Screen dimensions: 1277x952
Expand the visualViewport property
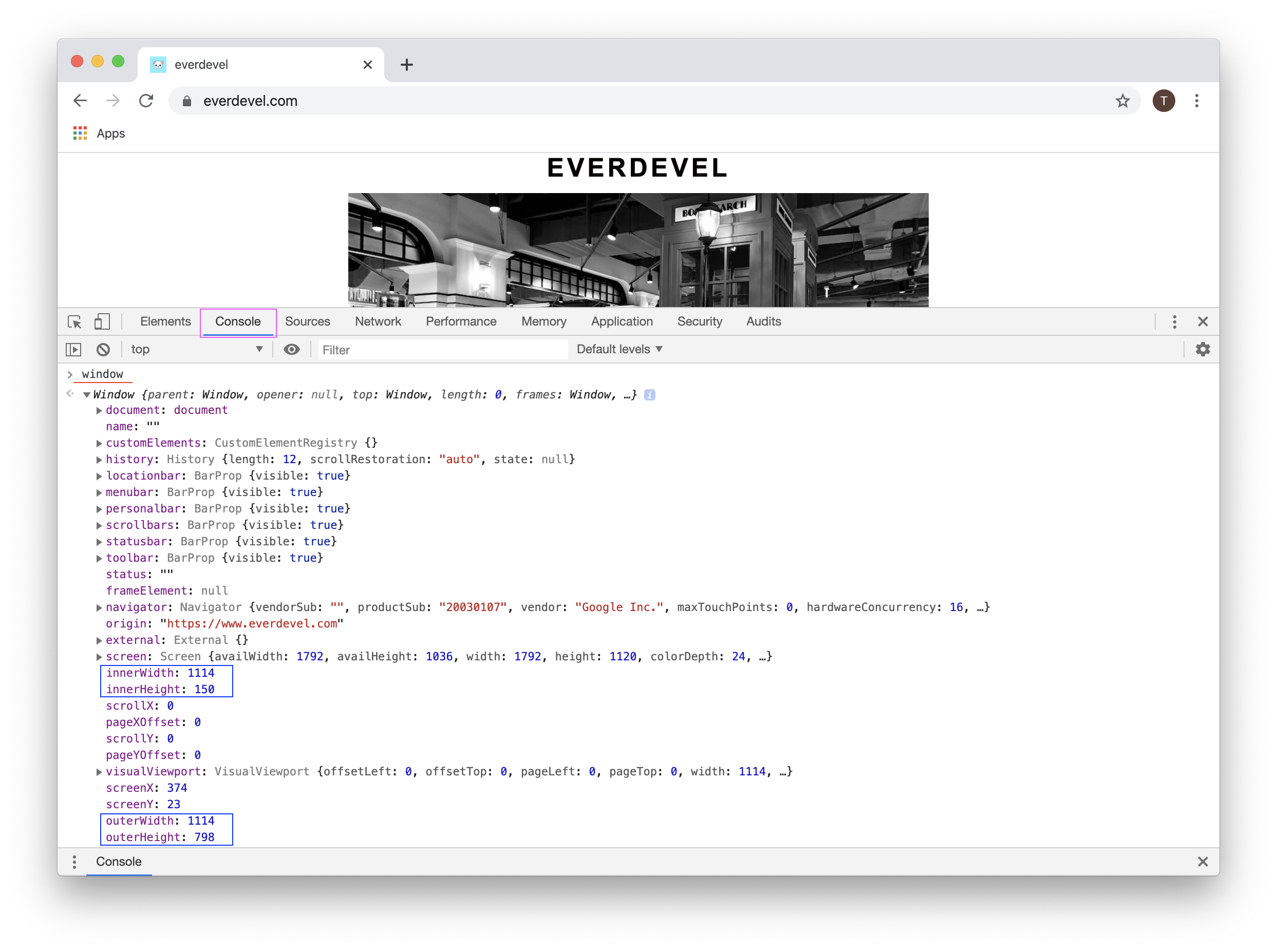coord(99,772)
